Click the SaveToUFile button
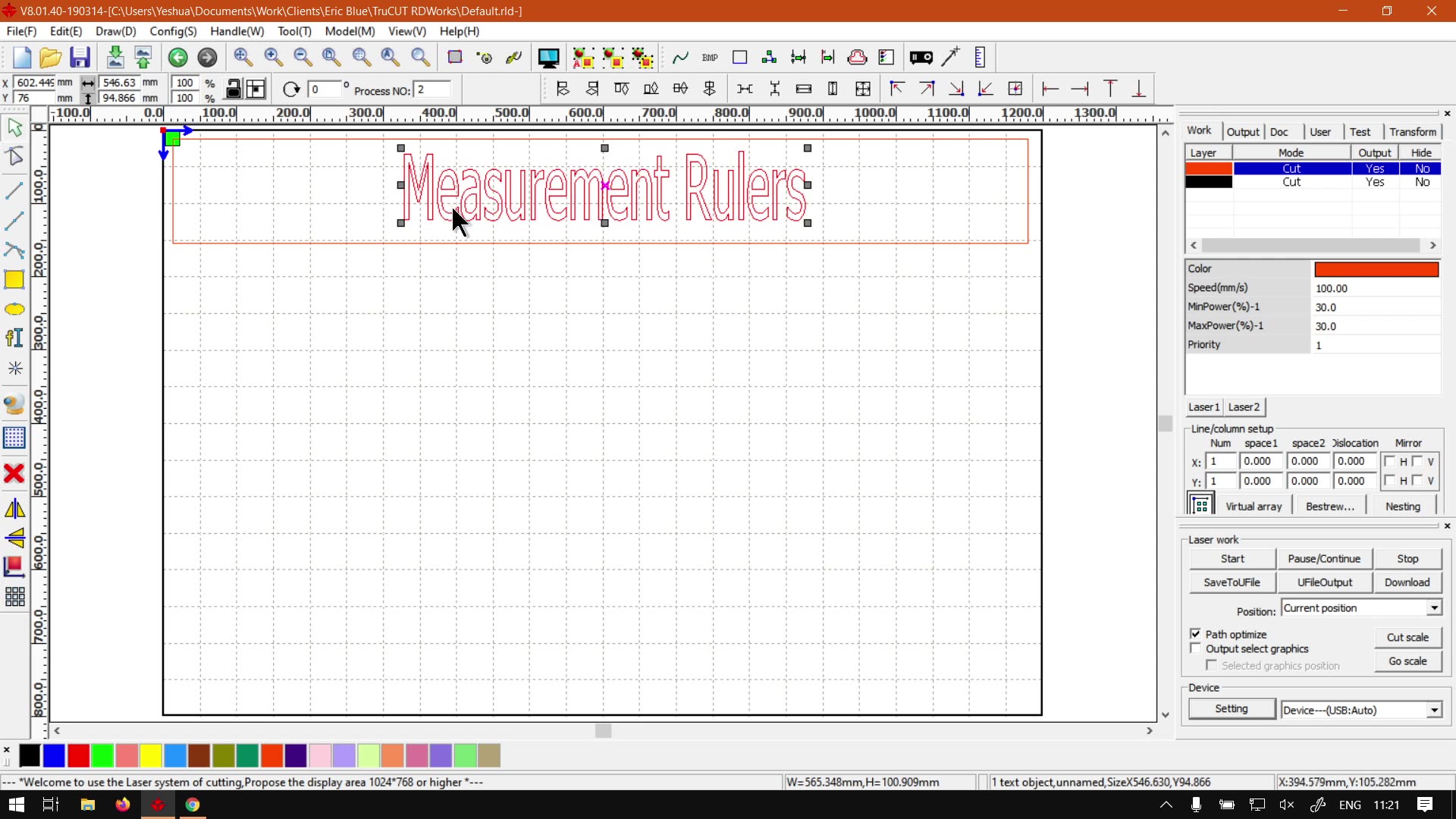Screen dimensions: 1456x819 1232,582
